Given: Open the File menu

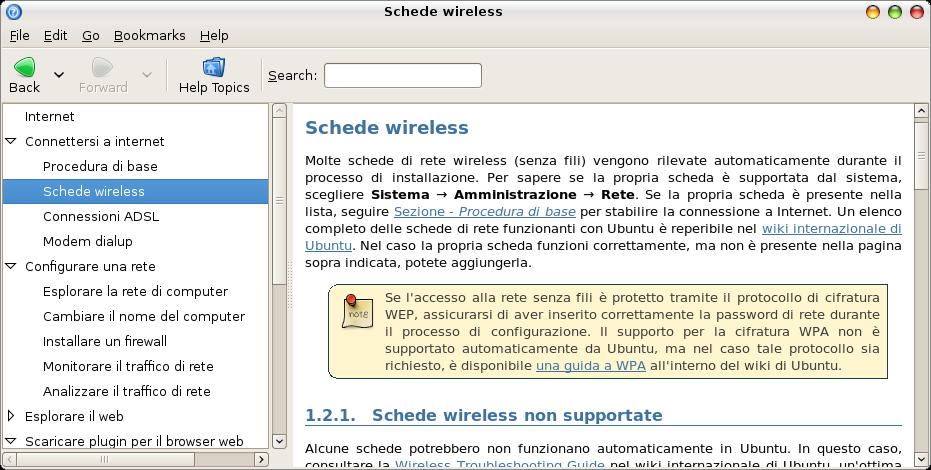Looking at the screenshot, I should (20, 36).
